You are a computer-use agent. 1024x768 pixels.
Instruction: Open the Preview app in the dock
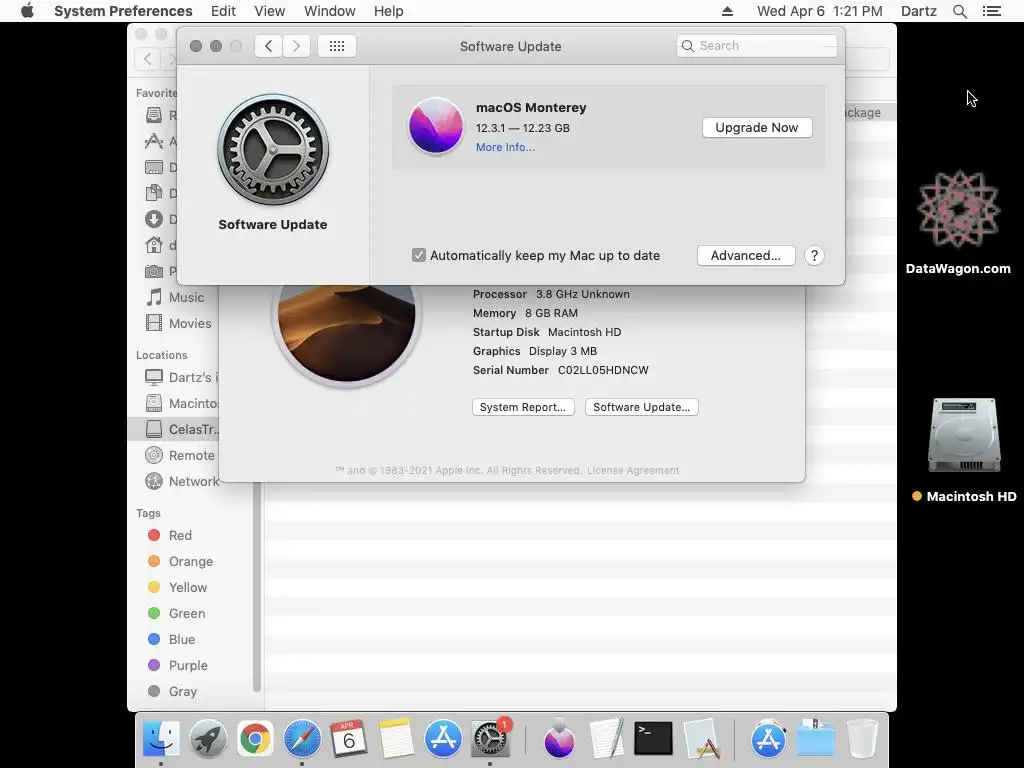tap(701, 739)
